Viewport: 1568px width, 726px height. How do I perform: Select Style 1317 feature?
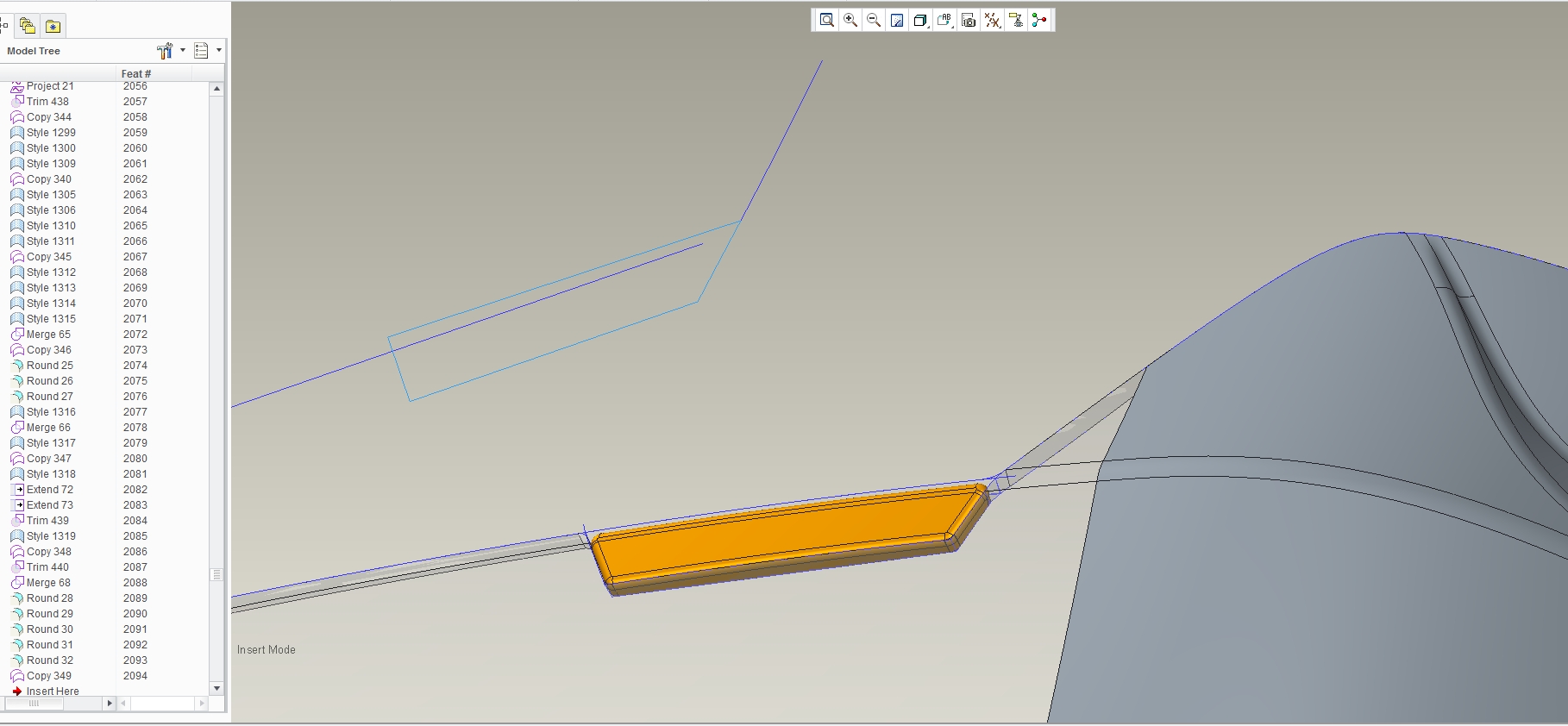[x=51, y=443]
